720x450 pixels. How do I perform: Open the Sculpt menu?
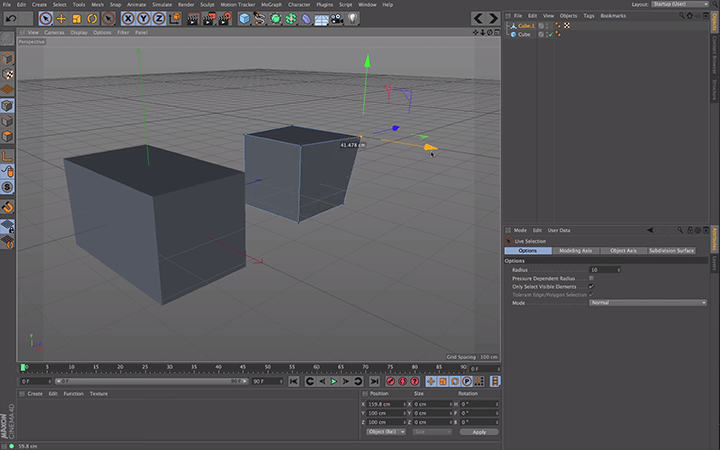207,5
